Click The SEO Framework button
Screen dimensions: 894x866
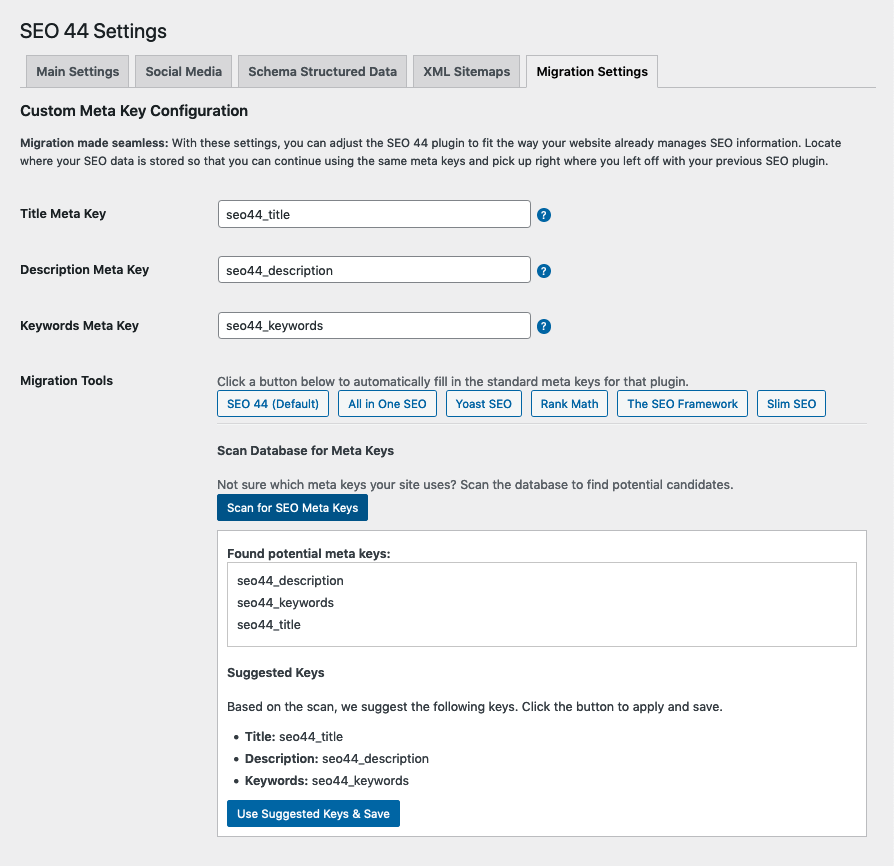[x=682, y=404]
